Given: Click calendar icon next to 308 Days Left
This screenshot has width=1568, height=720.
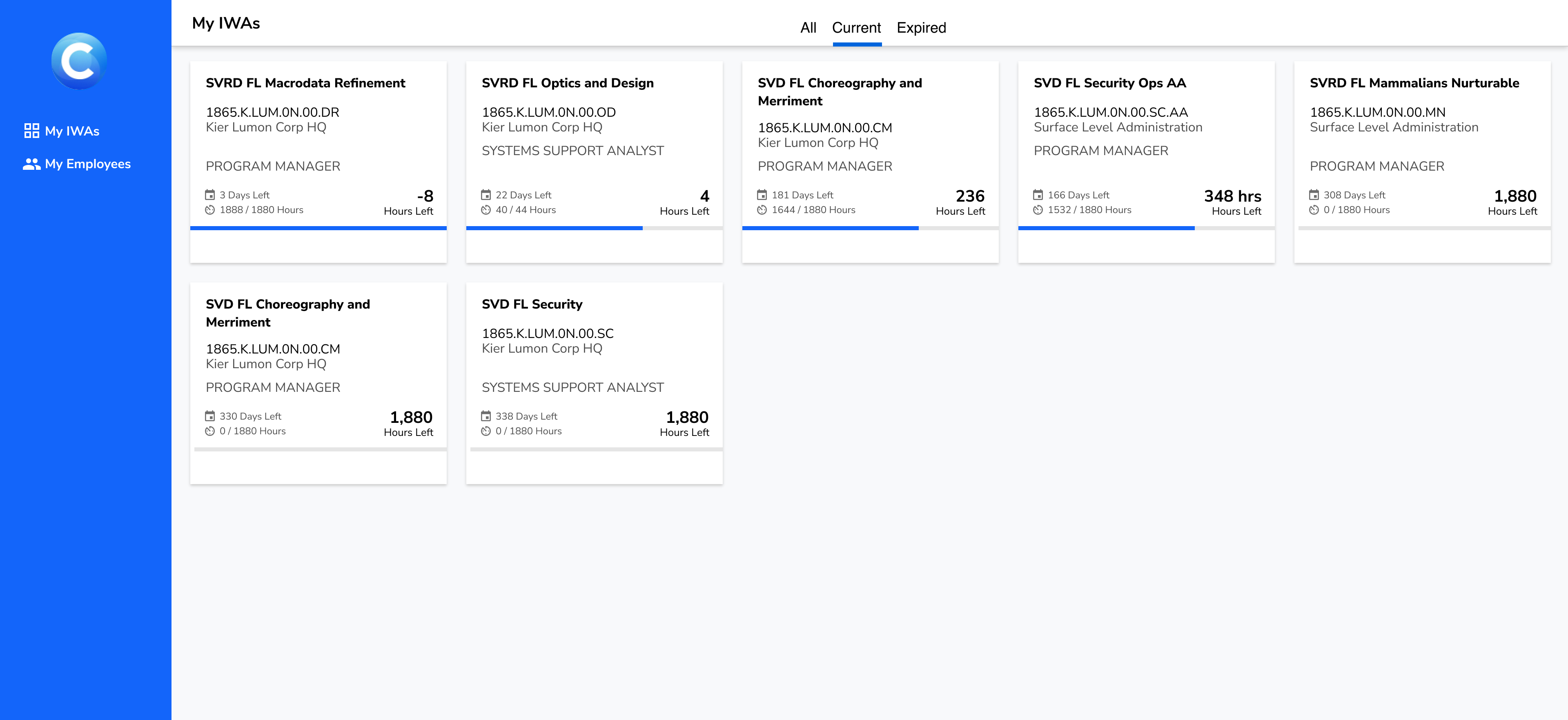Looking at the screenshot, I should [x=1314, y=195].
